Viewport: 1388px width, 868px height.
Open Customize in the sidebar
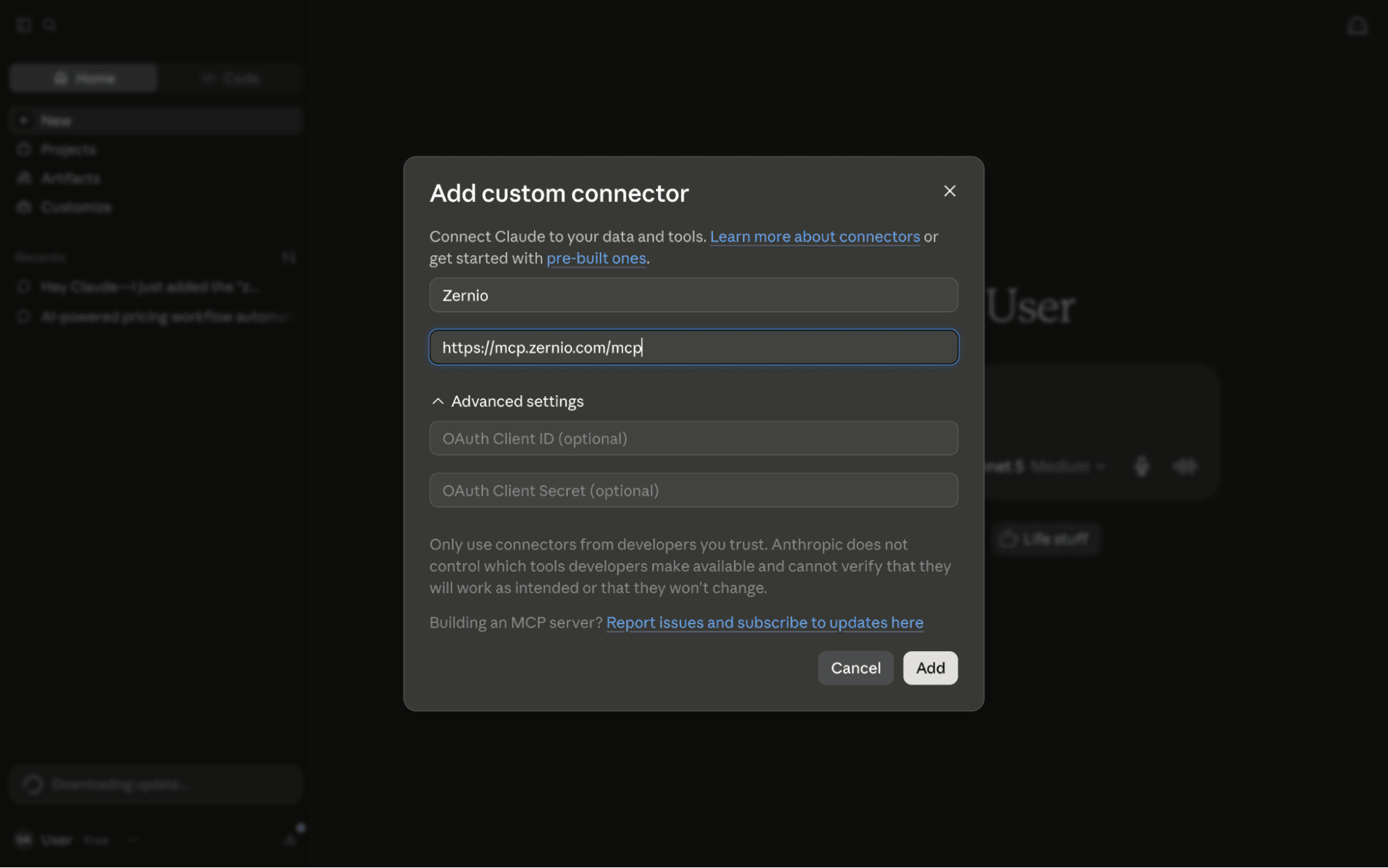(156, 207)
